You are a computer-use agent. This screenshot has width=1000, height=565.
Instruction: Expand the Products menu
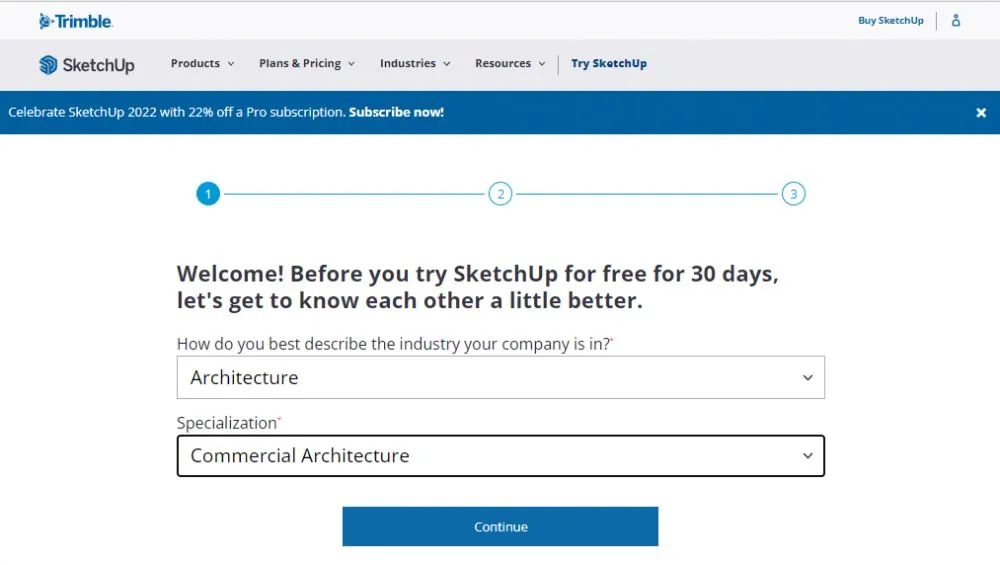[202, 64]
